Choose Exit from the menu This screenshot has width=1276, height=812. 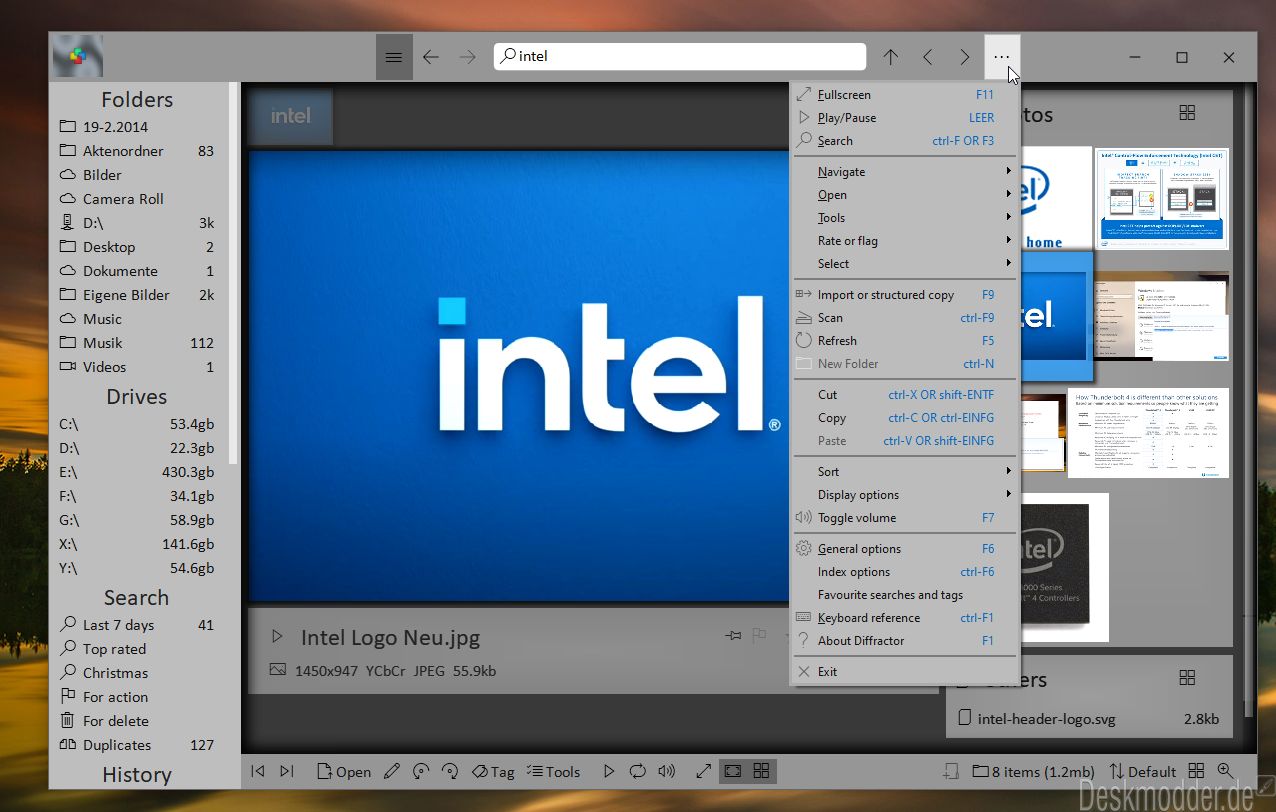(x=905, y=672)
